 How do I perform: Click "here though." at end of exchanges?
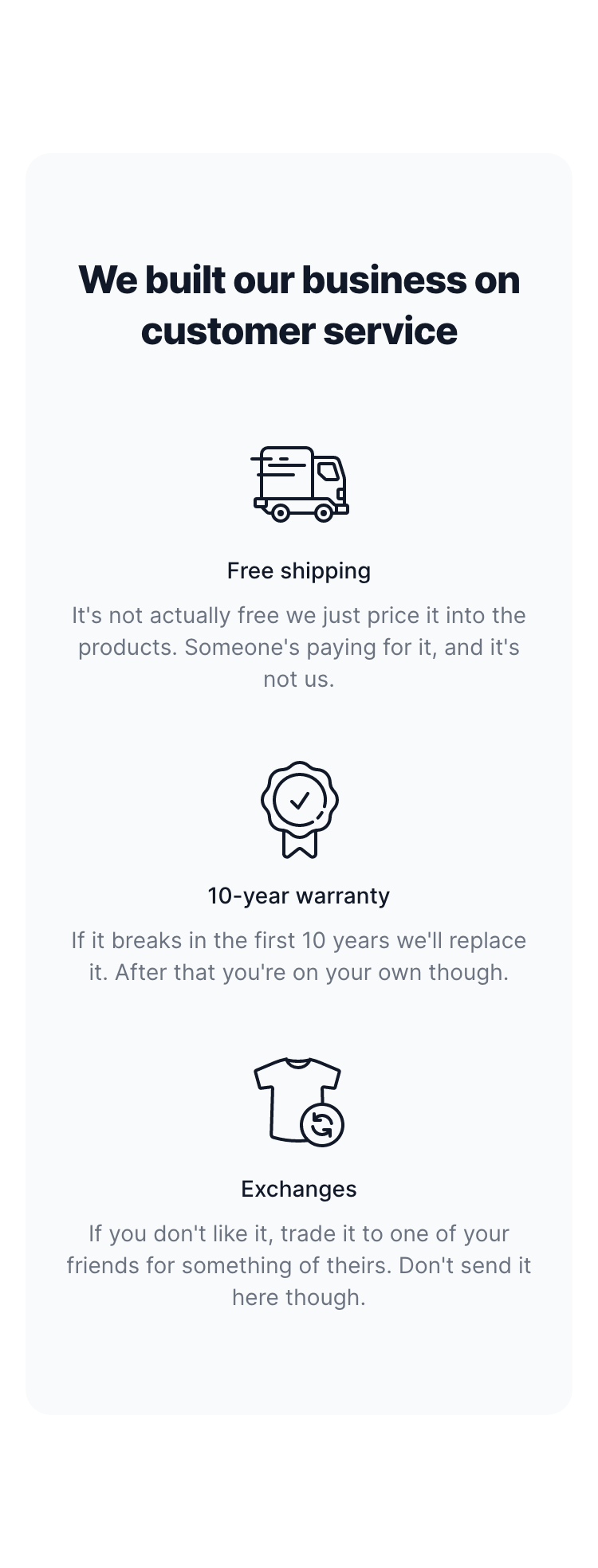pos(299,1298)
